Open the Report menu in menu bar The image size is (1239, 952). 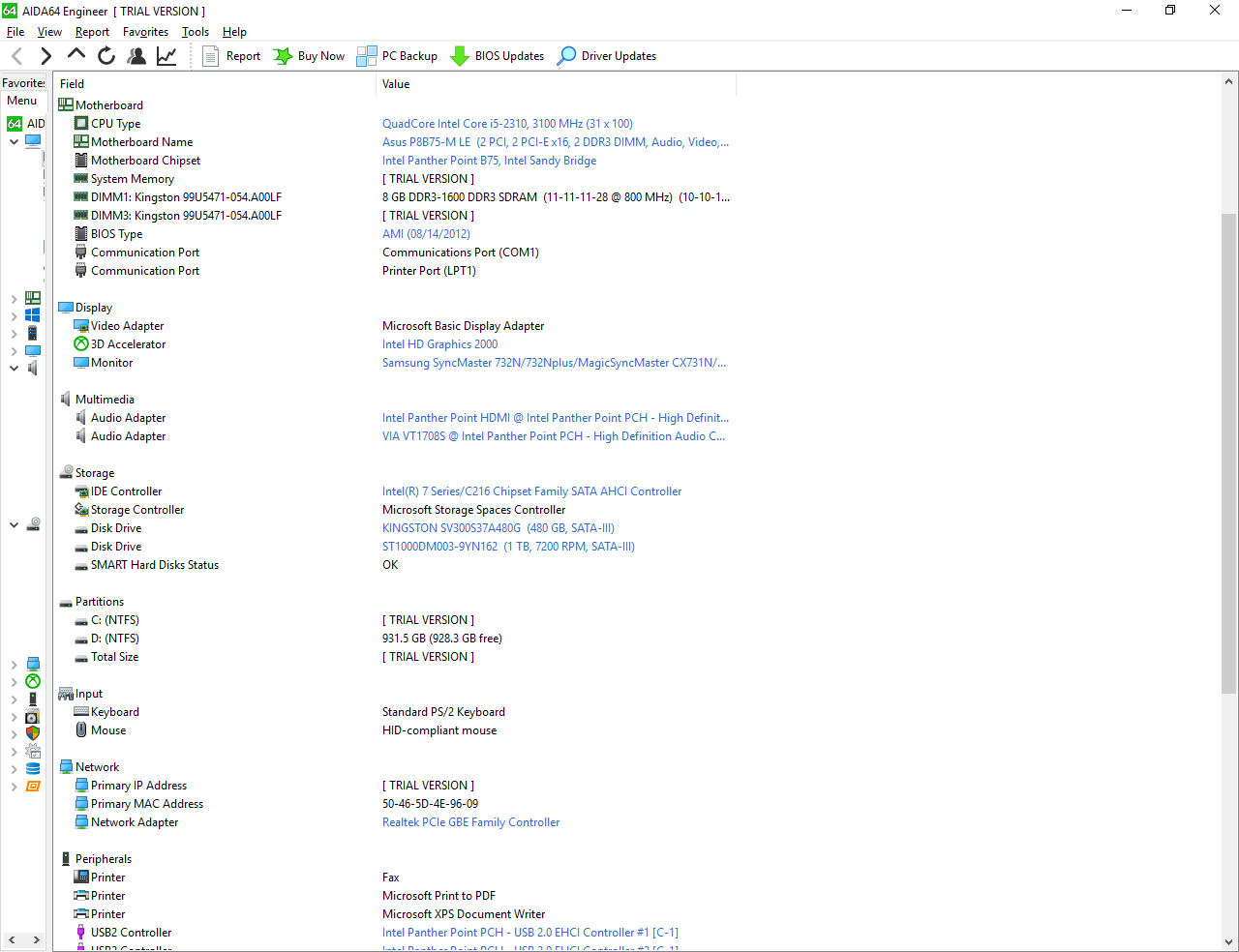pyautogui.click(x=93, y=32)
